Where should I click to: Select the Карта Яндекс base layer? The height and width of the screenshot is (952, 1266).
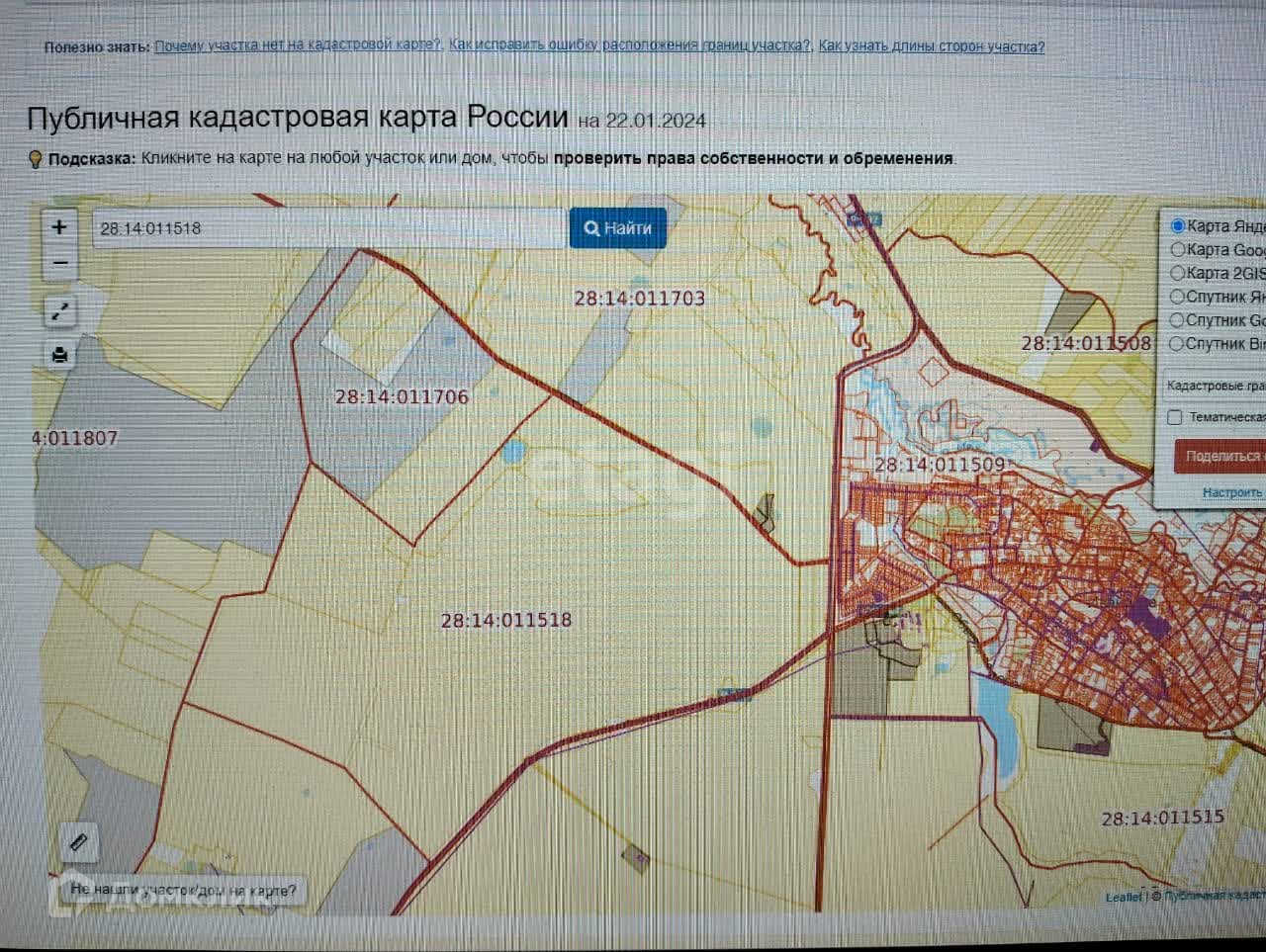1178,226
